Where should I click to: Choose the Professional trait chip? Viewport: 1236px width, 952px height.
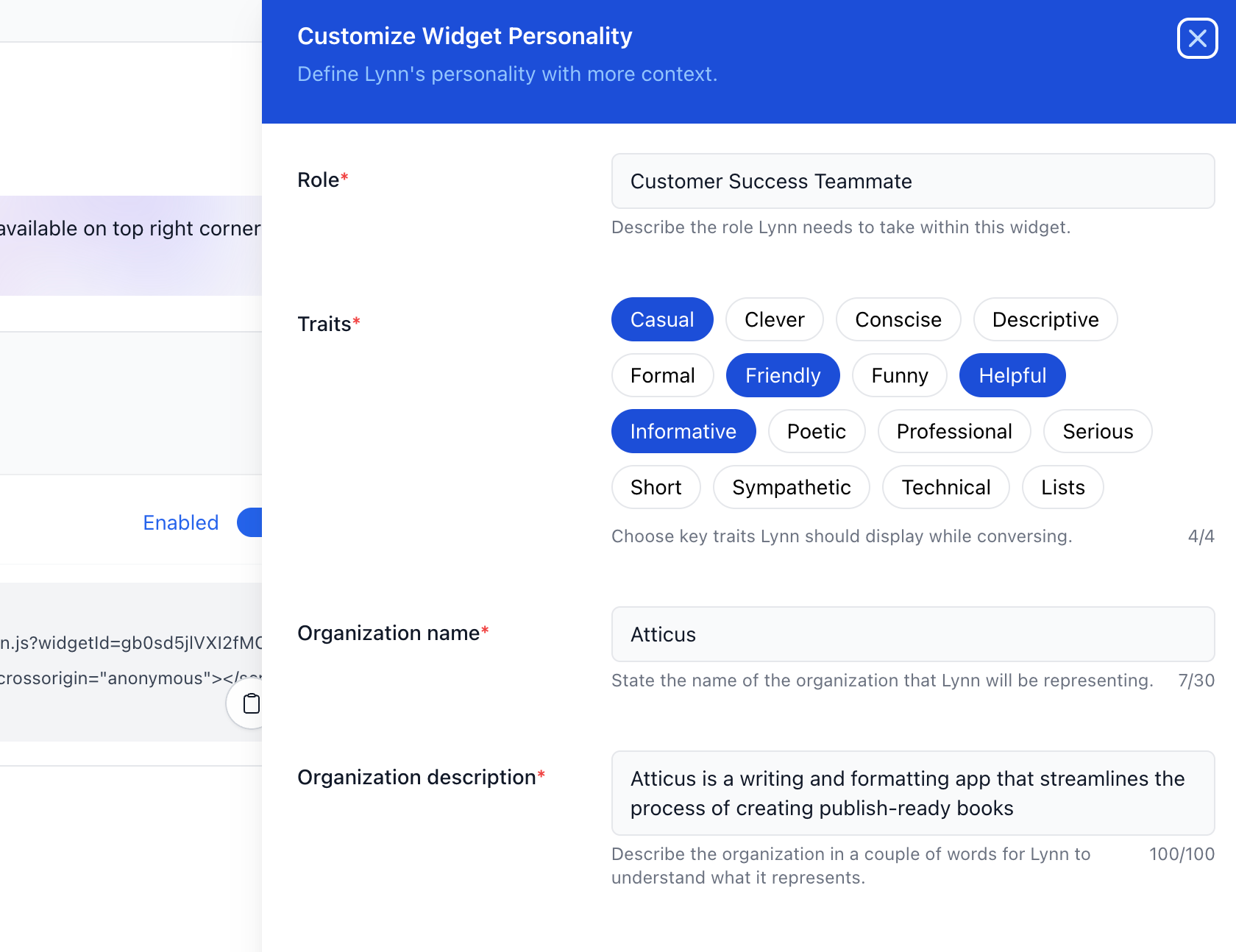953,431
